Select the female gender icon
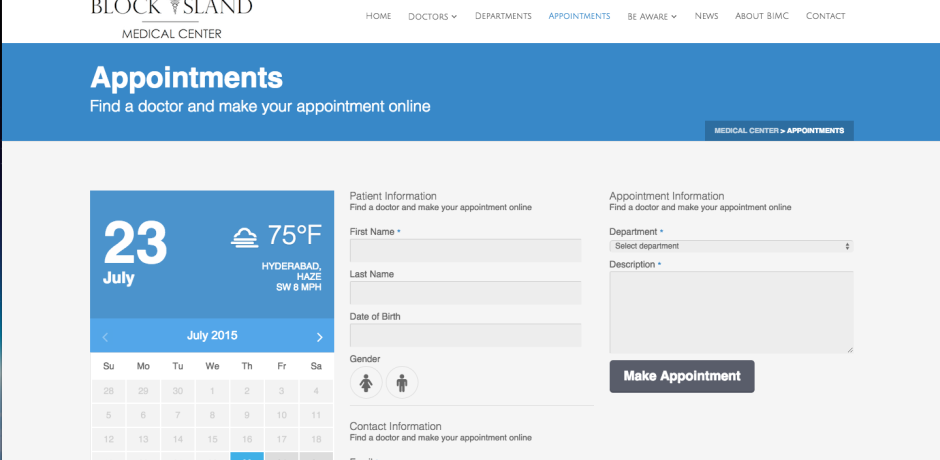This screenshot has width=940, height=460. [x=366, y=382]
